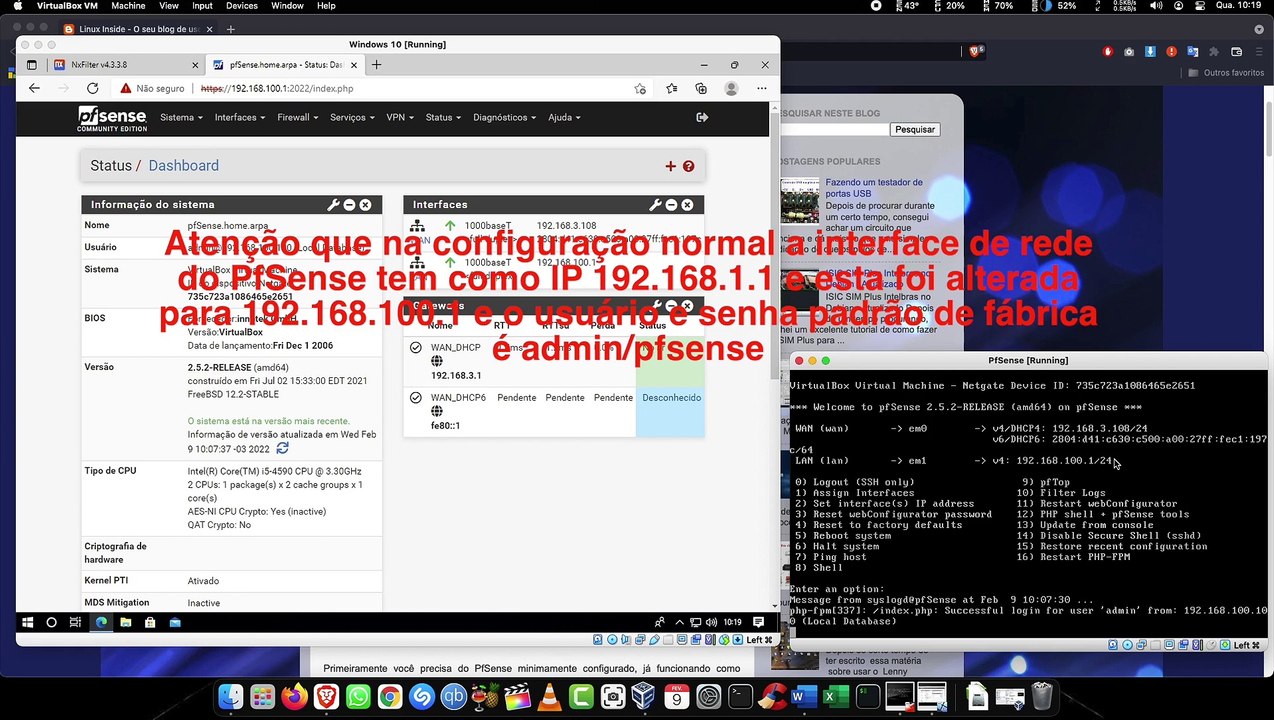Open Edge settings and more menu
The height and width of the screenshot is (720, 1274).
click(762, 89)
